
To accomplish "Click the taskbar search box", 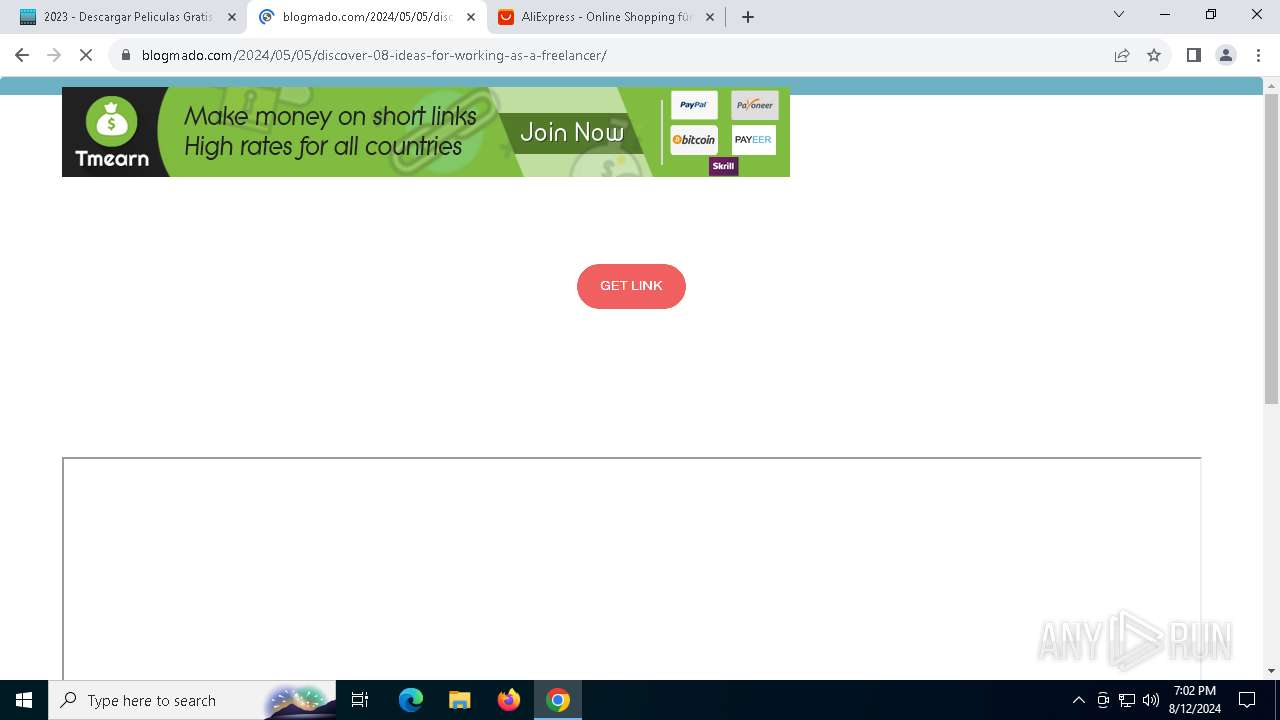I will 191,700.
